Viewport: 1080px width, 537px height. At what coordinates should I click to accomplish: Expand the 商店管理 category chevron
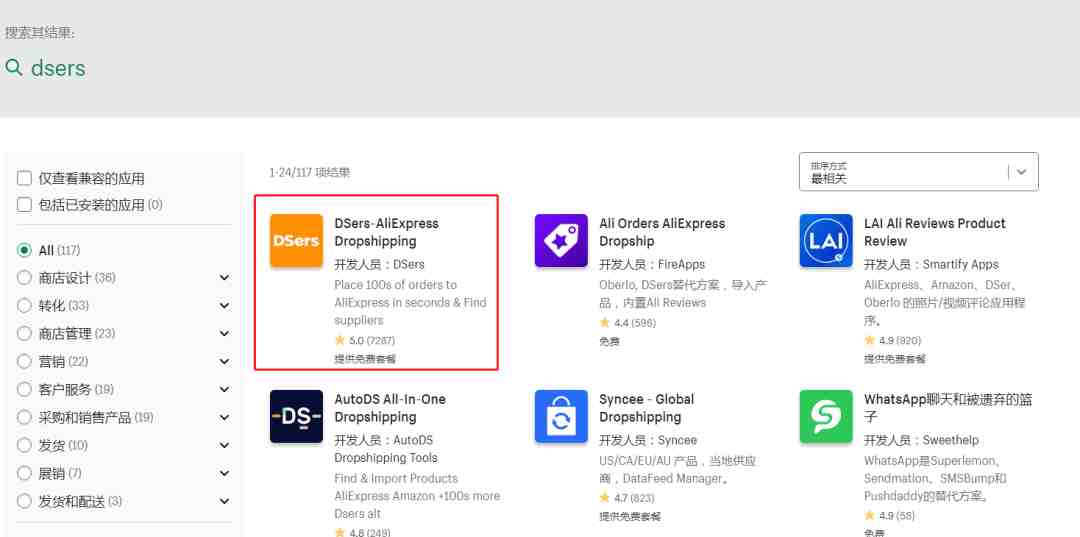click(x=225, y=333)
